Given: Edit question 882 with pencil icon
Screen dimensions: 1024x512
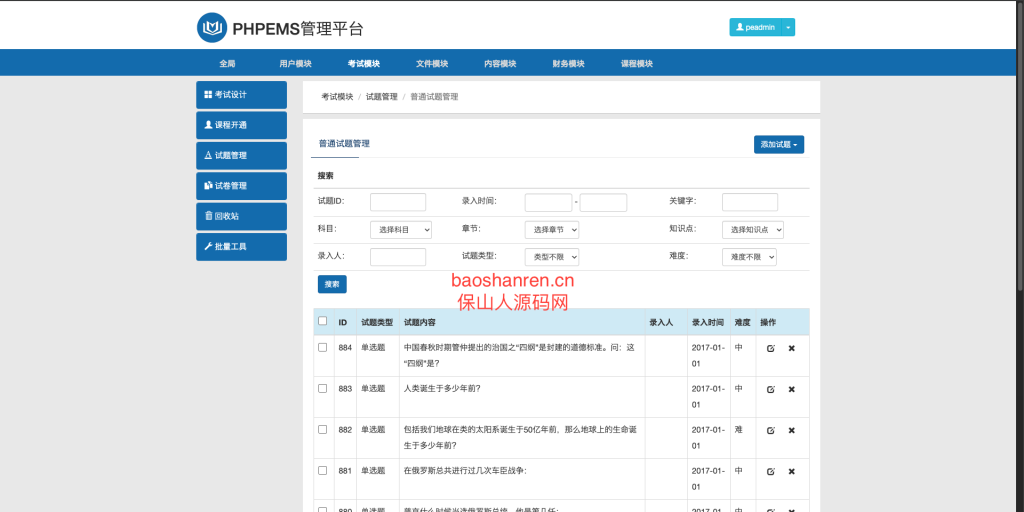Looking at the screenshot, I should point(771,430).
